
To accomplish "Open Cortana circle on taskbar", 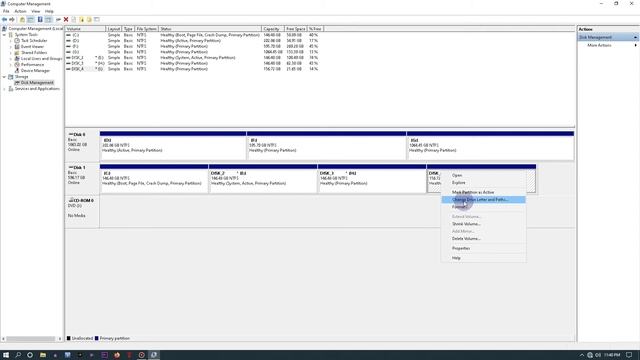I will pos(30,355).
